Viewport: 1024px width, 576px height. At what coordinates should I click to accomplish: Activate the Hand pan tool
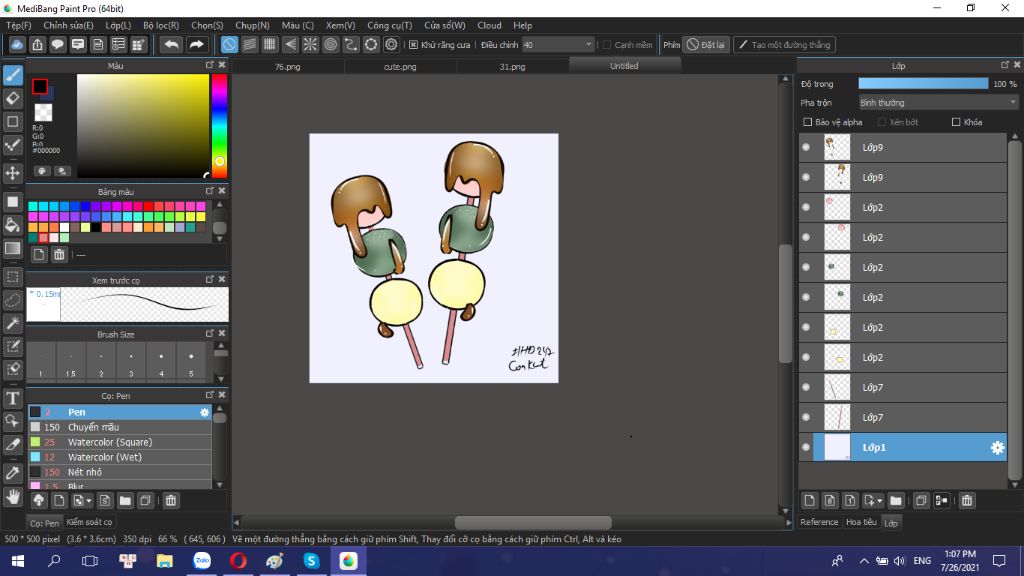pos(13,496)
